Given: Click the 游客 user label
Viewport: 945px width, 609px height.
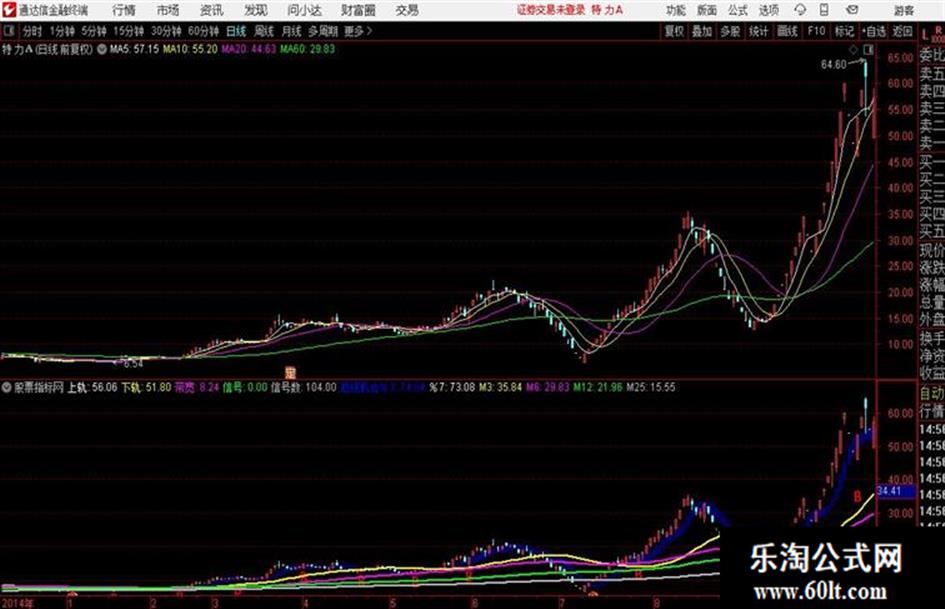Looking at the screenshot, I should pos(903,10).
